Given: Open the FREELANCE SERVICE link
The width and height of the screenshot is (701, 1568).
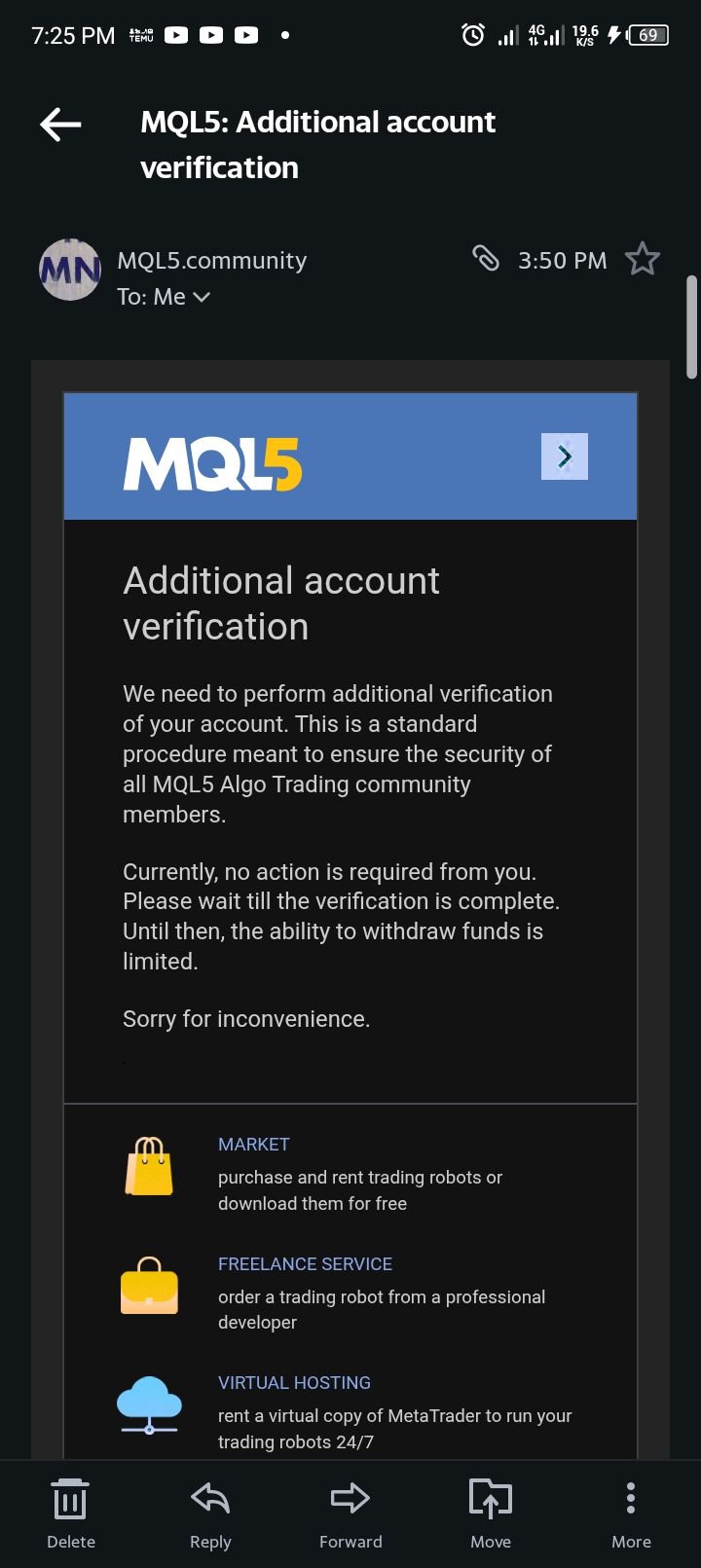Looking at the screenshot, I should click(305, 1264).
